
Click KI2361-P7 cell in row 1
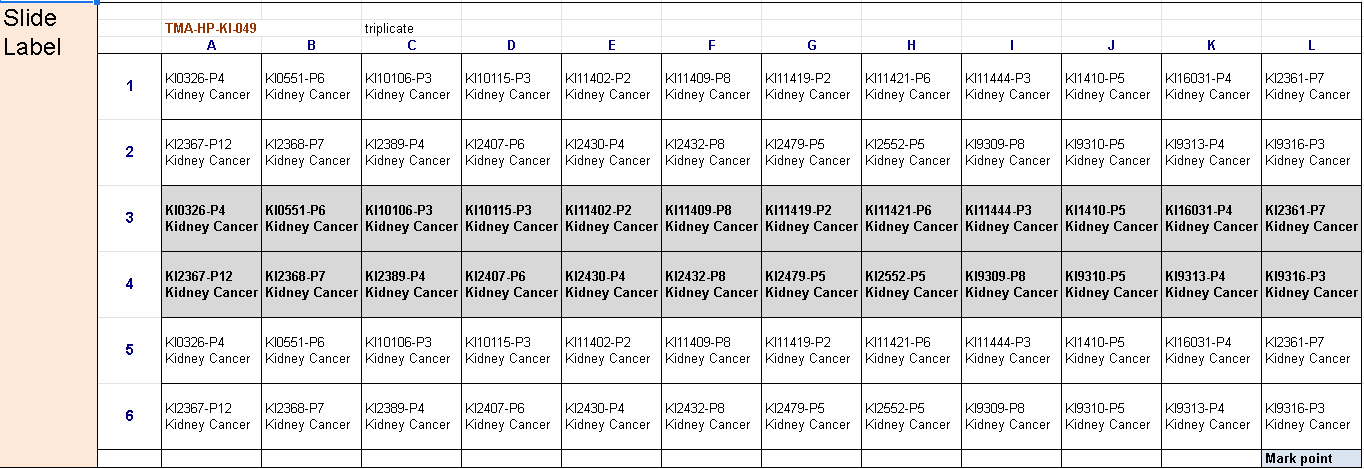click(x=1311, y=86)
